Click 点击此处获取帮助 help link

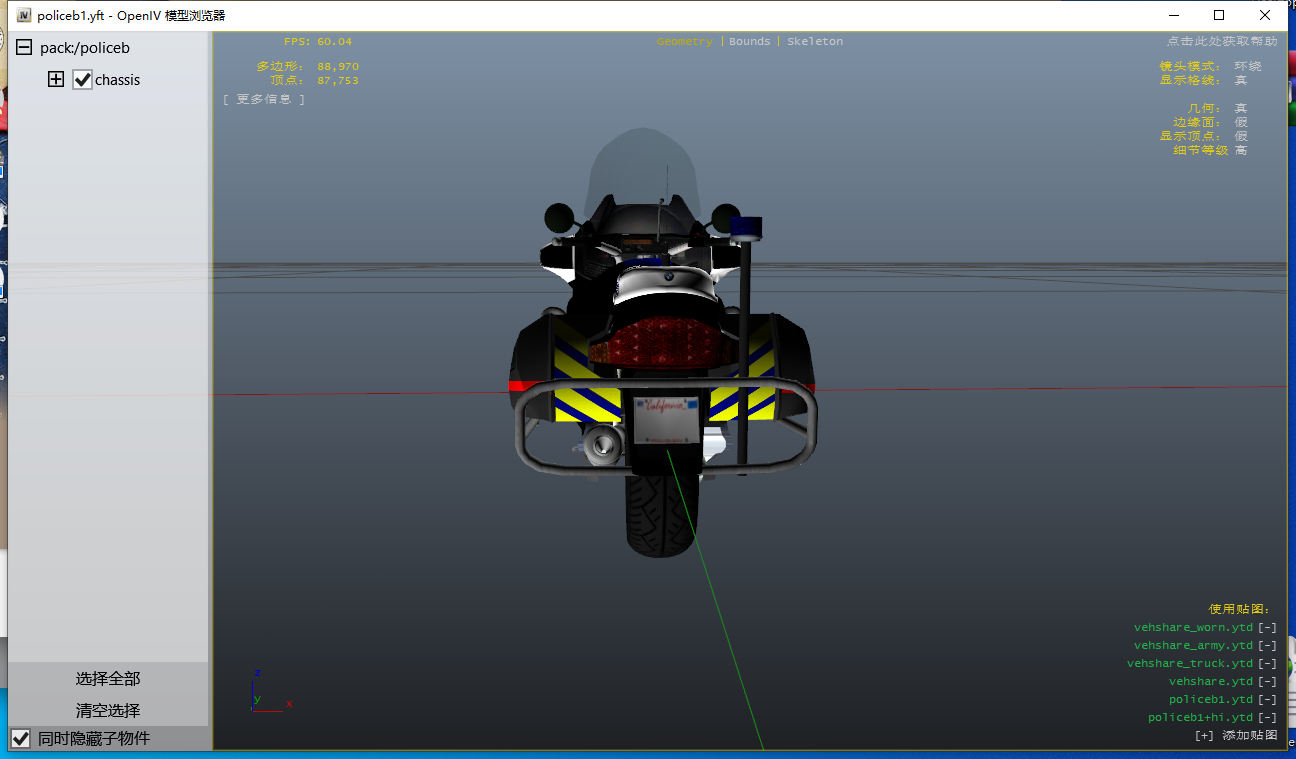click(1221, 42)
